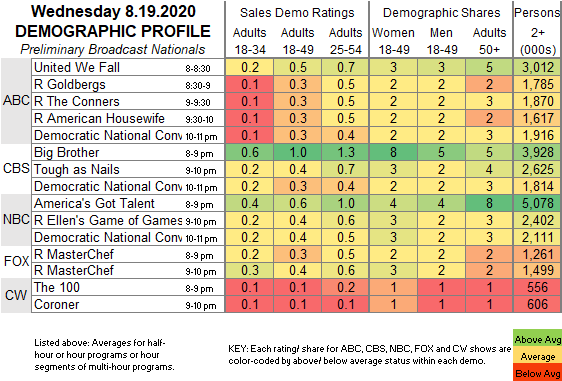Select the Big Brother program row

[296, 152]
